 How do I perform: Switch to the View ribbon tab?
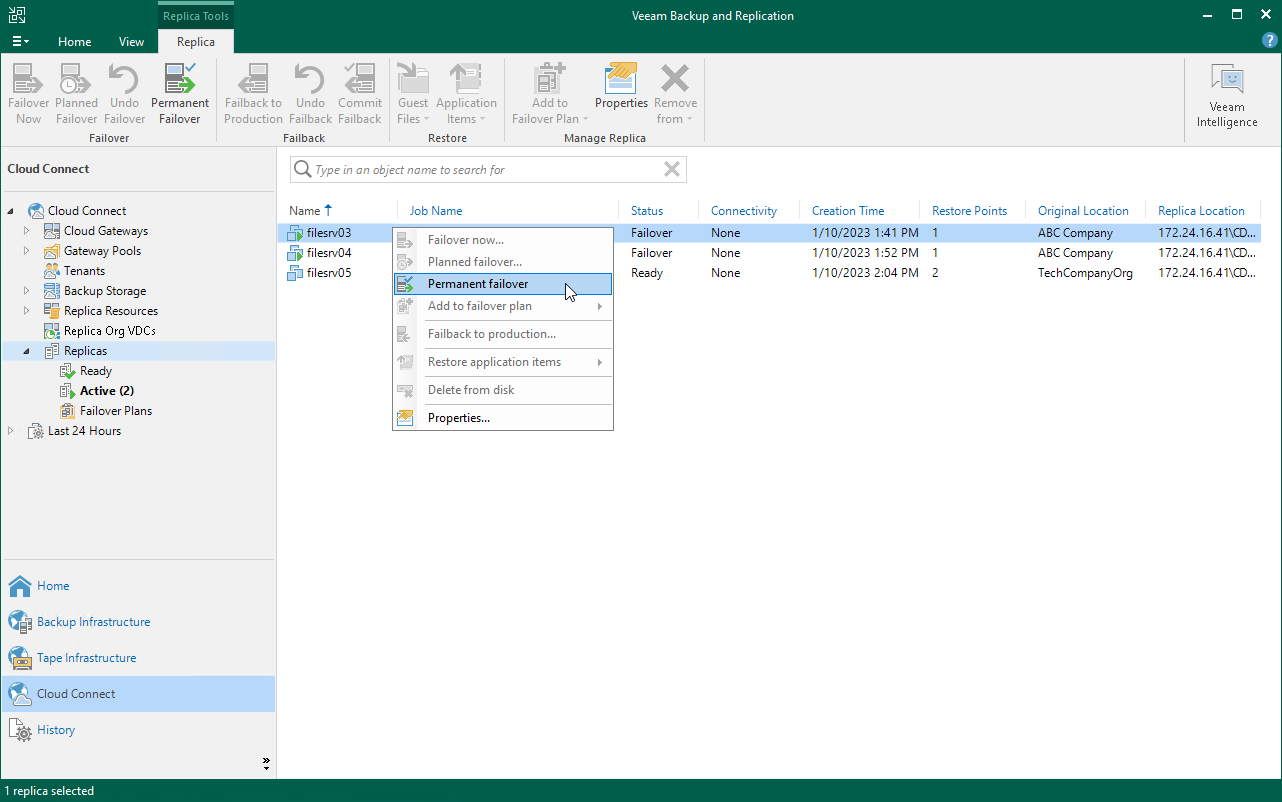tap(131, 42)
